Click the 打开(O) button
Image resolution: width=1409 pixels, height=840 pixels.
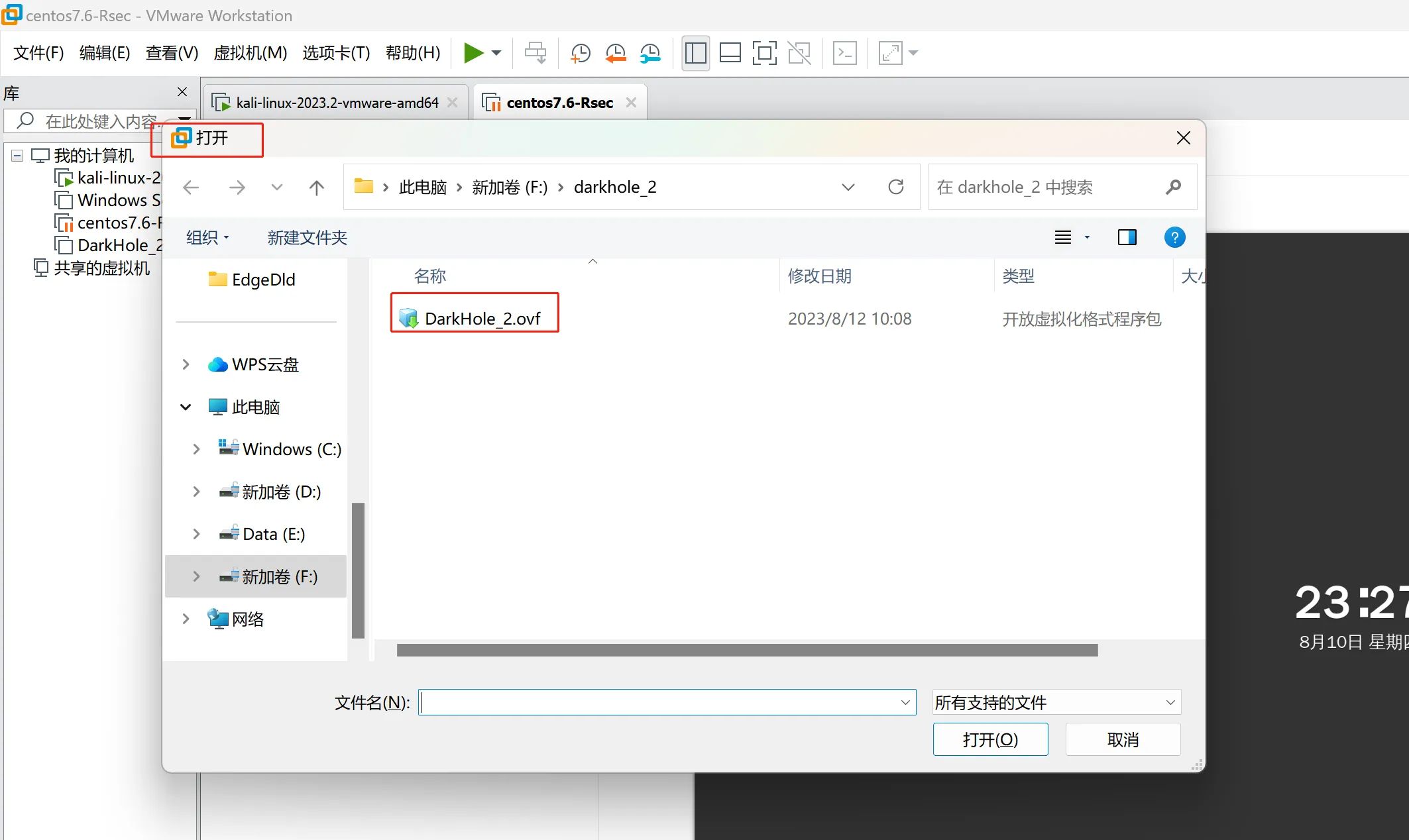point(990,739)
